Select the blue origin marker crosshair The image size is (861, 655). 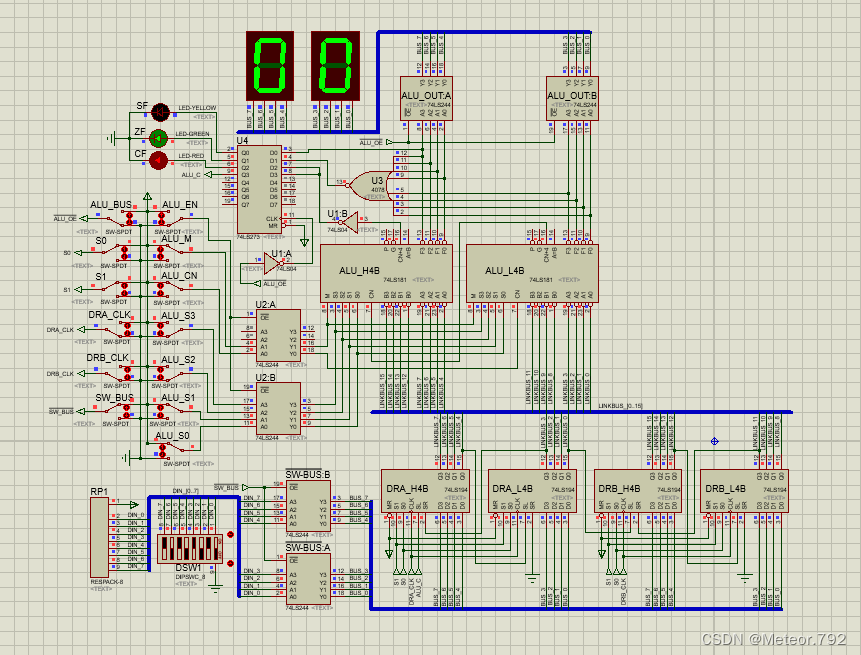tap(714, 441)
